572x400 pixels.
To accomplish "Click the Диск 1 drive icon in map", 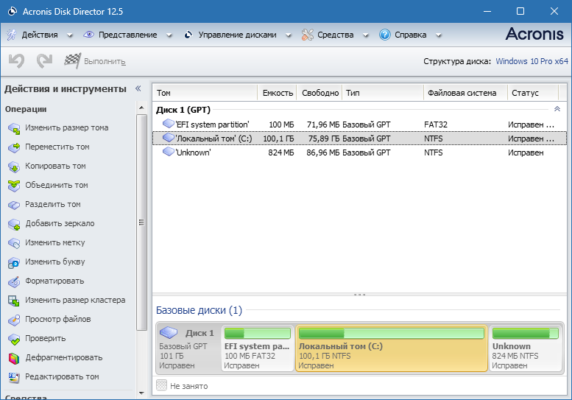I will click(x=169, y=332).
